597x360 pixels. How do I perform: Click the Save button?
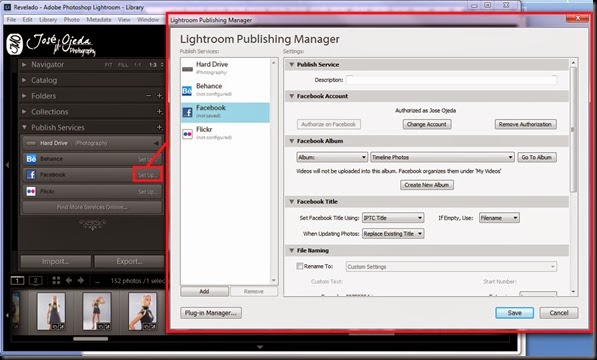pyautogui.click(x=514, y=313)
